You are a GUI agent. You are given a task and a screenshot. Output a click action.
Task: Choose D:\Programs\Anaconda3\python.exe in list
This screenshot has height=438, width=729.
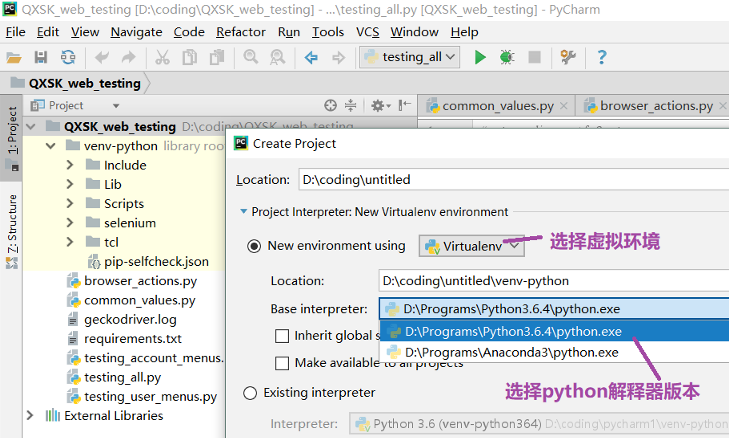pyautogui.click(x=554, y=352)
